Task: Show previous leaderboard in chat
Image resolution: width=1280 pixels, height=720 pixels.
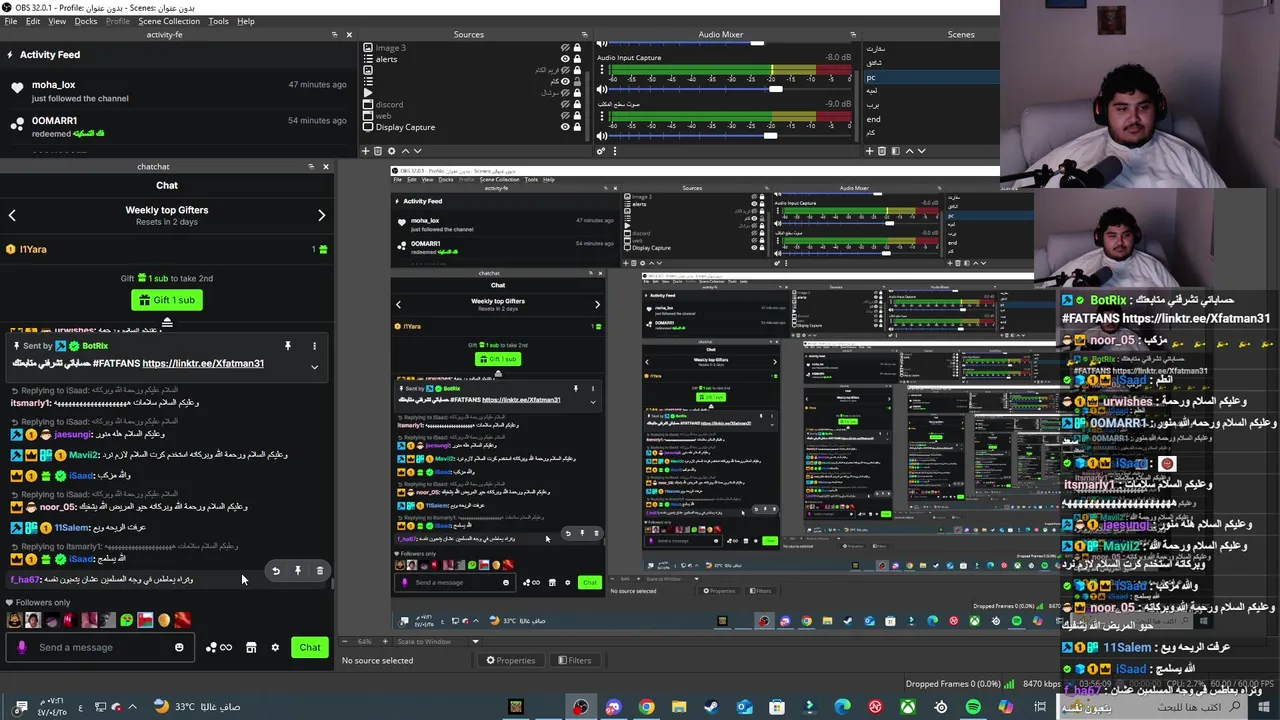Action: (12, 215)
